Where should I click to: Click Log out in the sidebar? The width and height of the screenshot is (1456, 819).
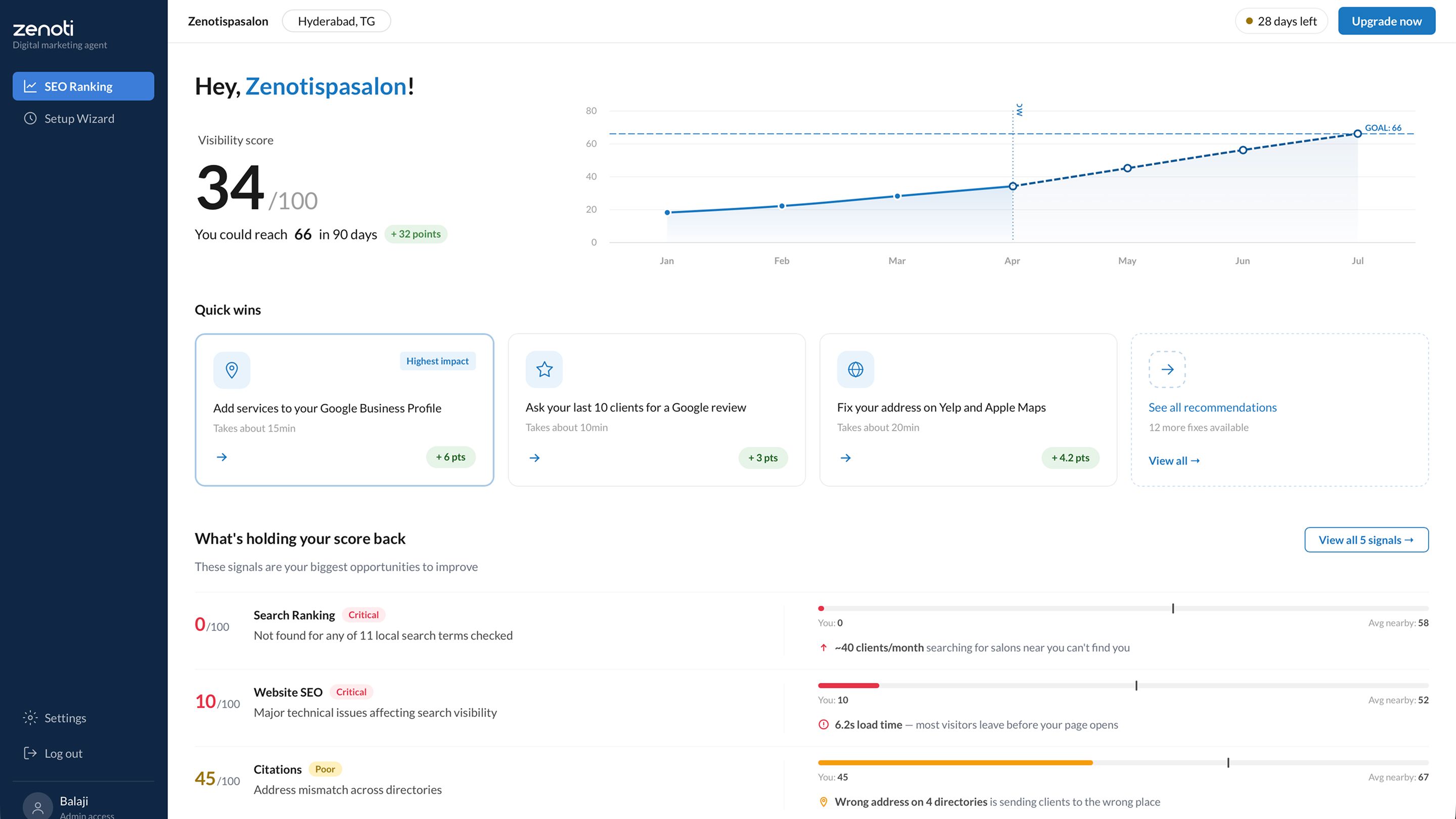tap(63, 753)
